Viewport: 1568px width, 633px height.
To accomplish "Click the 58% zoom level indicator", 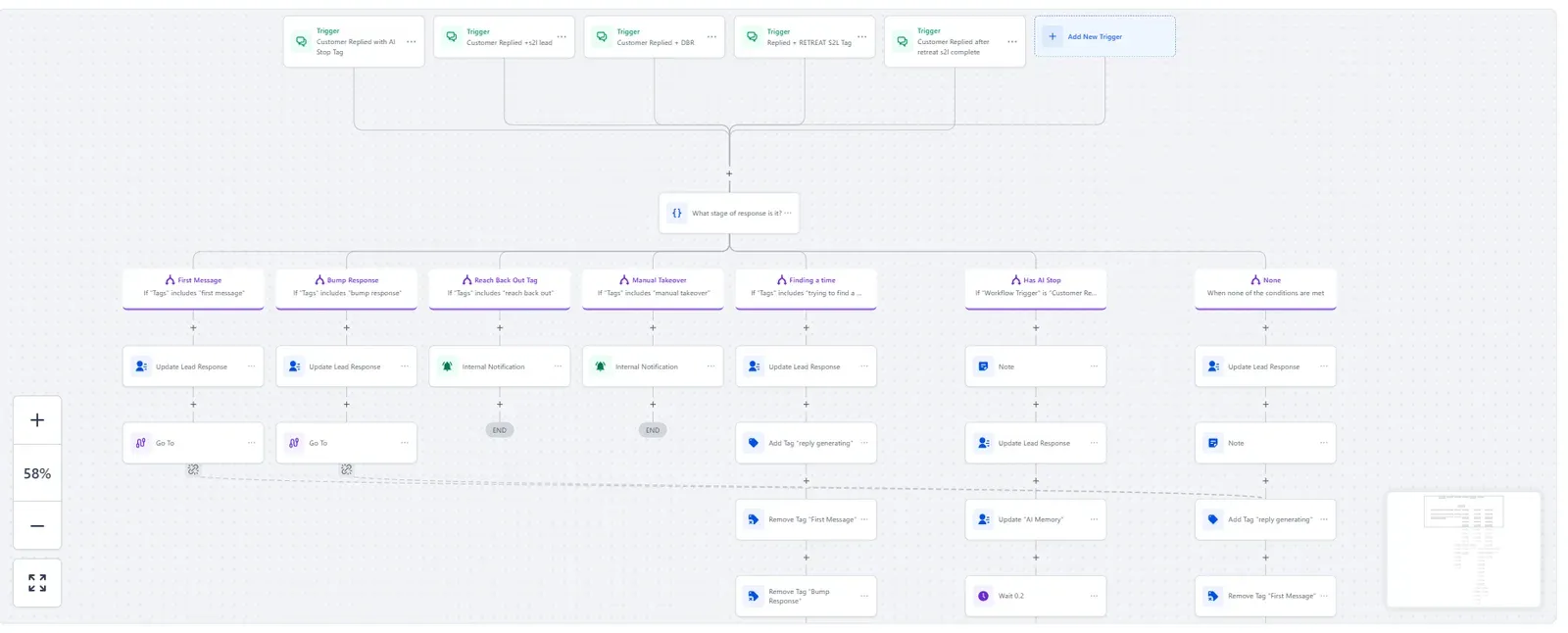I will point(37,473).
